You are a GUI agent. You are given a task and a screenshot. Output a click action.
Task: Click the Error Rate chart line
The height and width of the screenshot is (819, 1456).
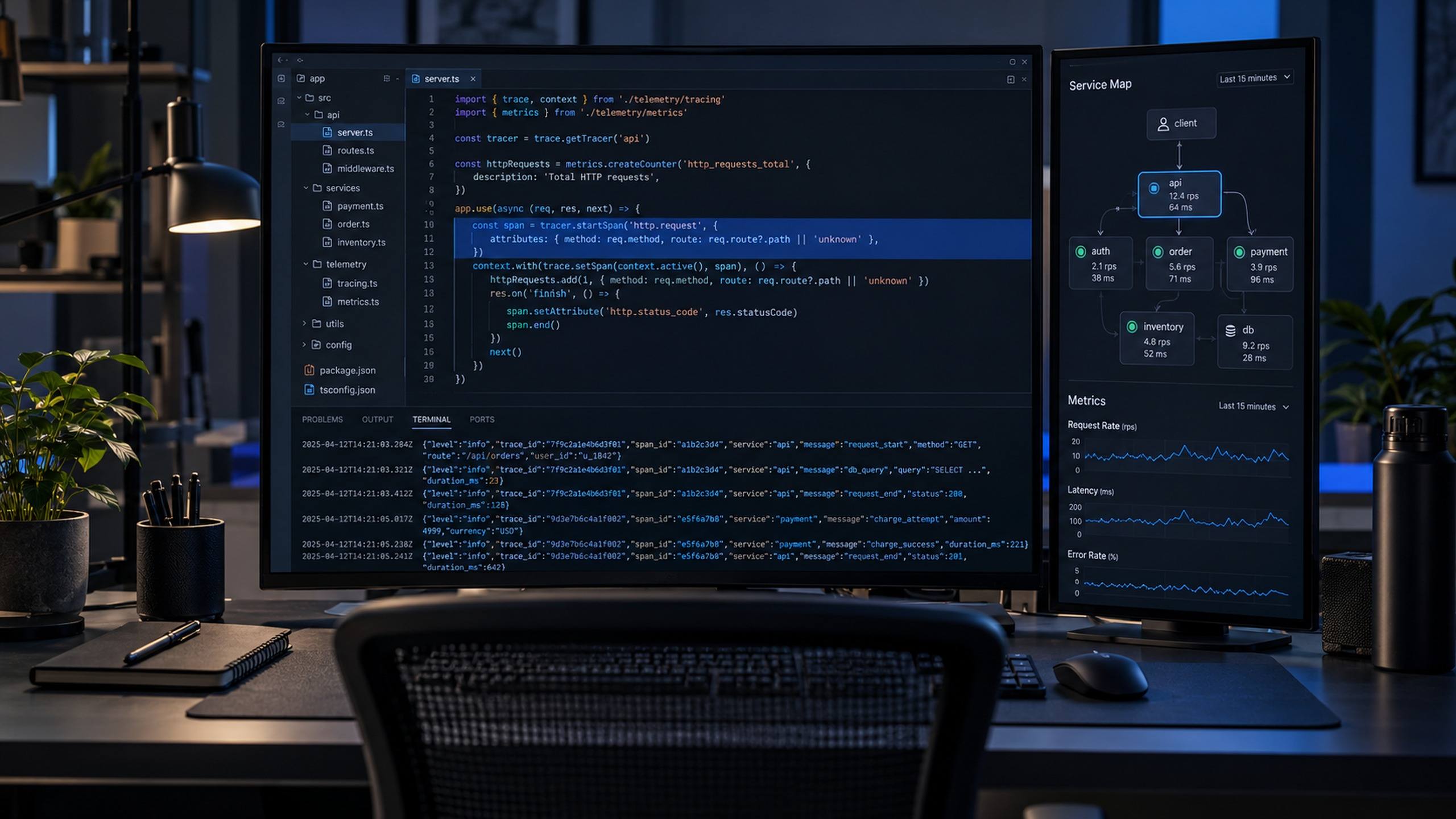click(1186, 589)
